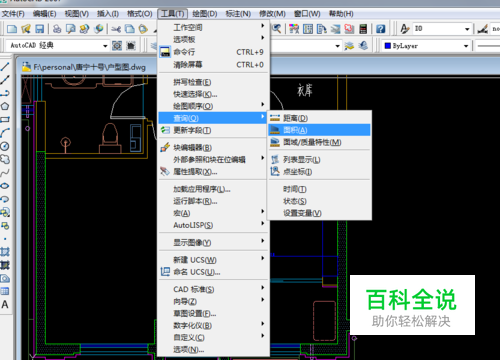This screenshot has width=500, height=360.
Task: Select the Line draw tool
Action: click(5, 66)
